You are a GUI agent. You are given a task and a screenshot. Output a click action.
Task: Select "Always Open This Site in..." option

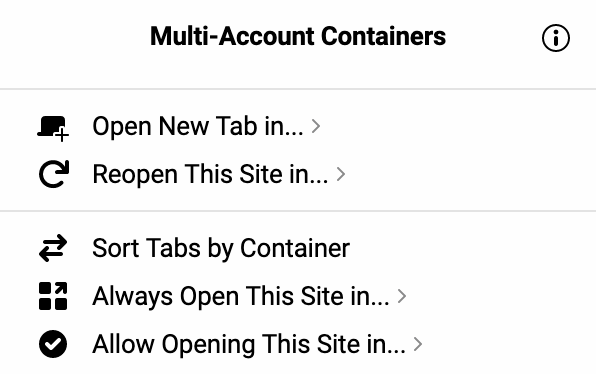298,296
